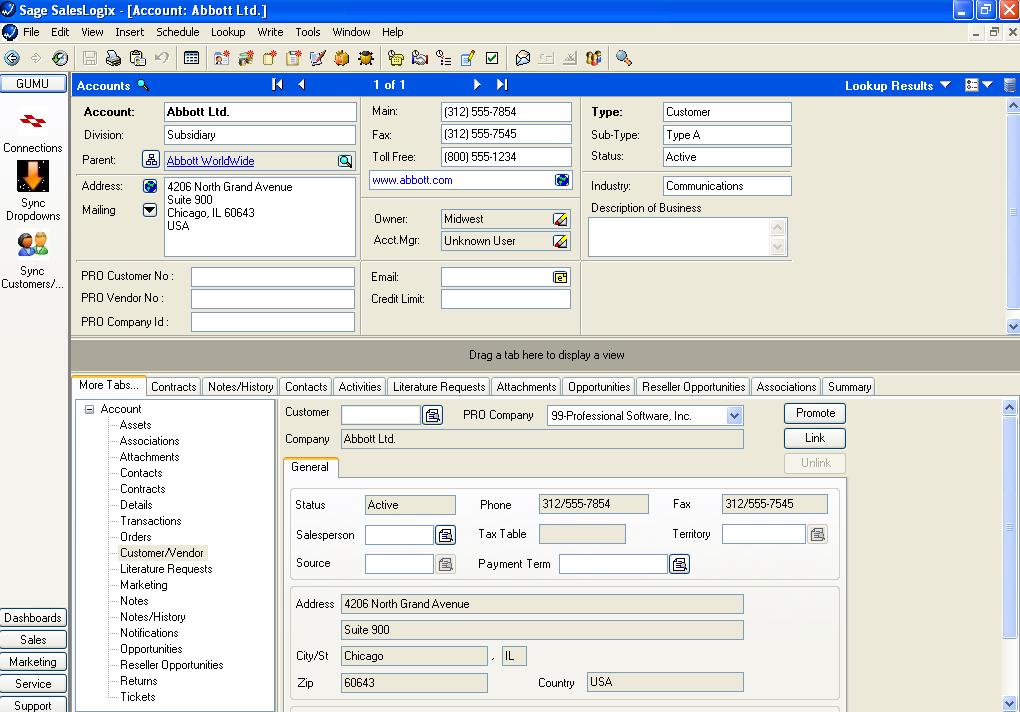1020x712 pixels.
Task: Jump to the last account record arrow
Action: 502,85
